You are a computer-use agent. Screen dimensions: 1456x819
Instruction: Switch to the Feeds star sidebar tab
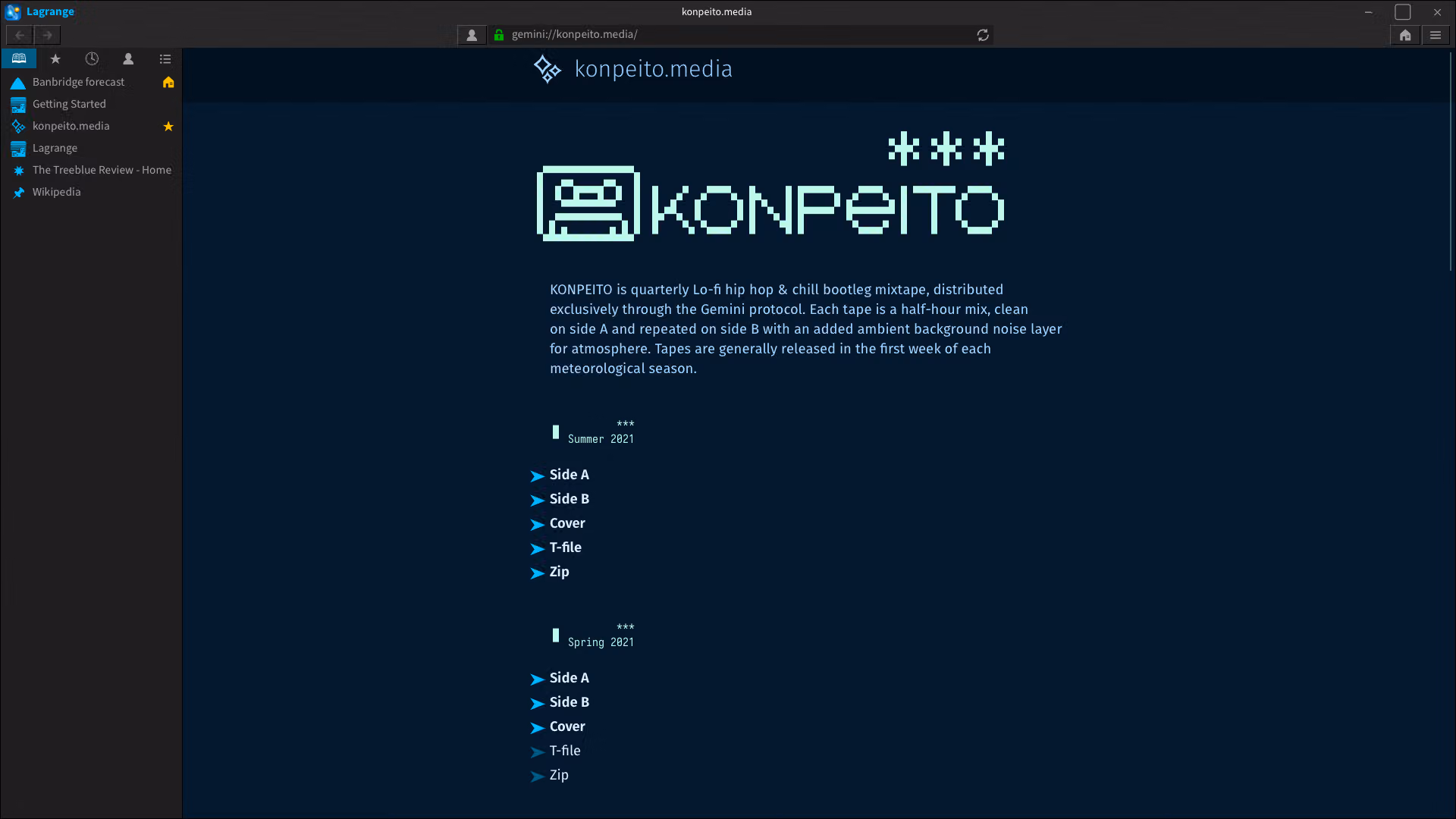click(x=55, y=58)
